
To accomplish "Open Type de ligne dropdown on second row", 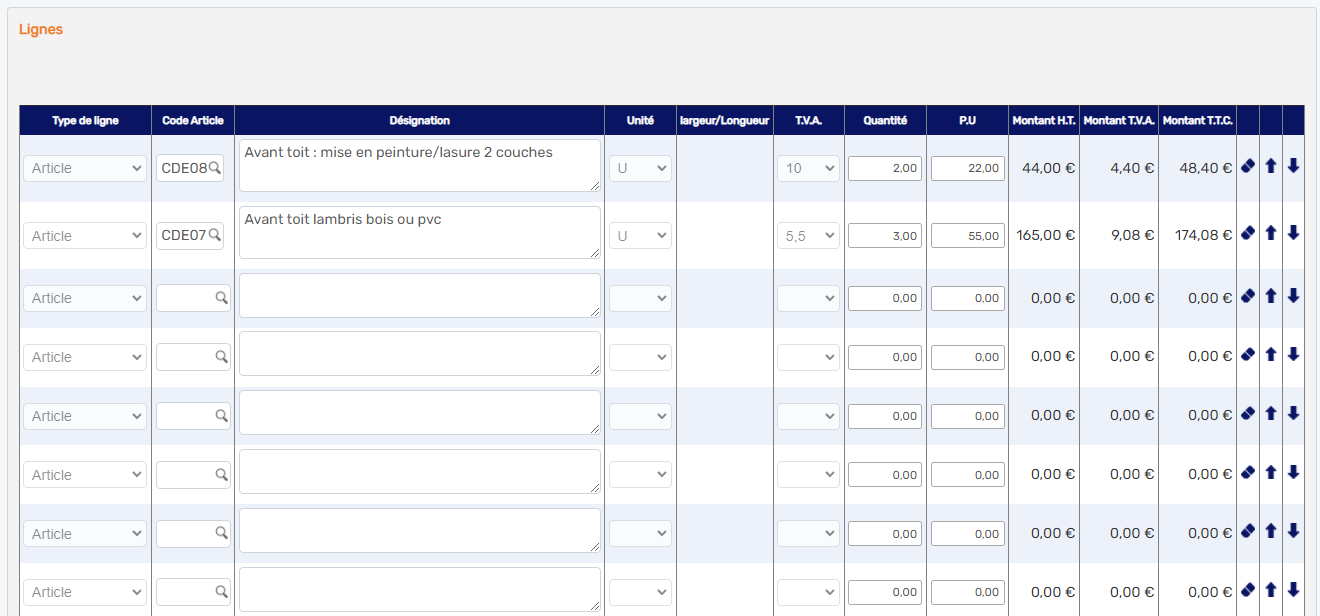I will pyautogui.click(x=85, y=236).
